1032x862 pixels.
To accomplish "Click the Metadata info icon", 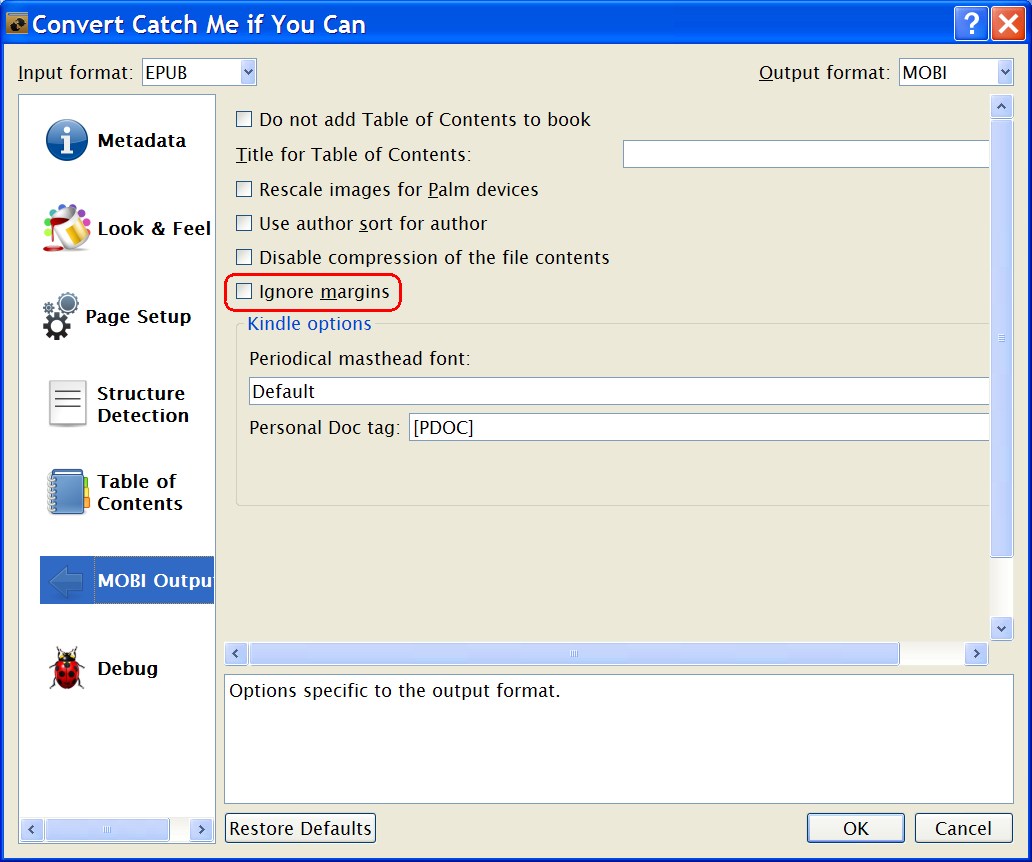I will [66, 140].
